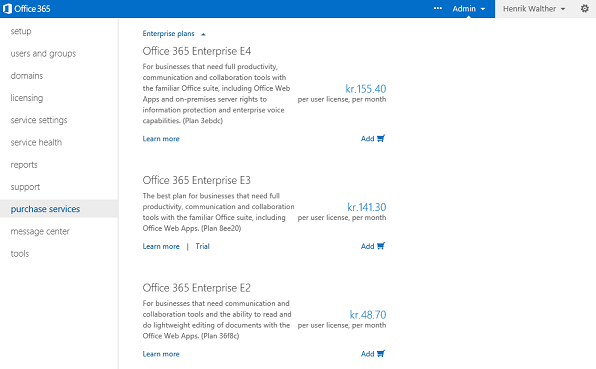The image size is (596, 369).
Task: Click Learn more for Enterprise E2
Action: coord(161,354)
